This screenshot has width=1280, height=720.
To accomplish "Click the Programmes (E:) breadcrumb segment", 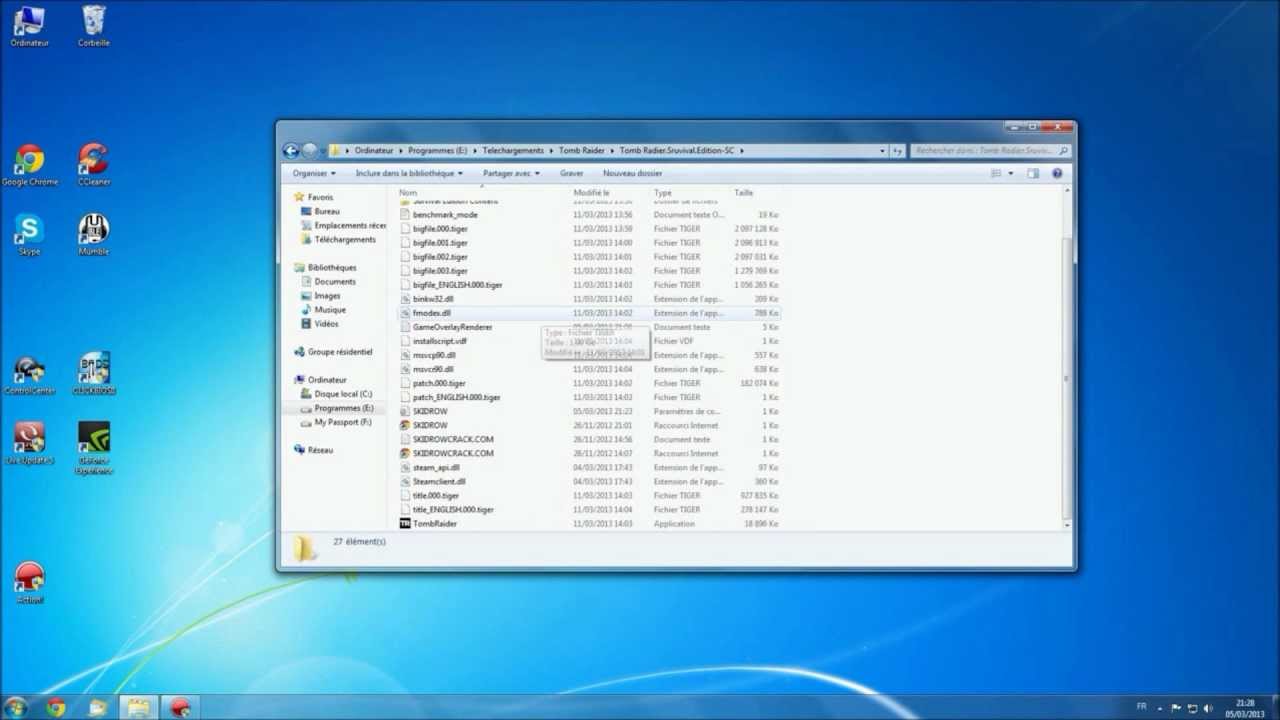I will point(438,151).
